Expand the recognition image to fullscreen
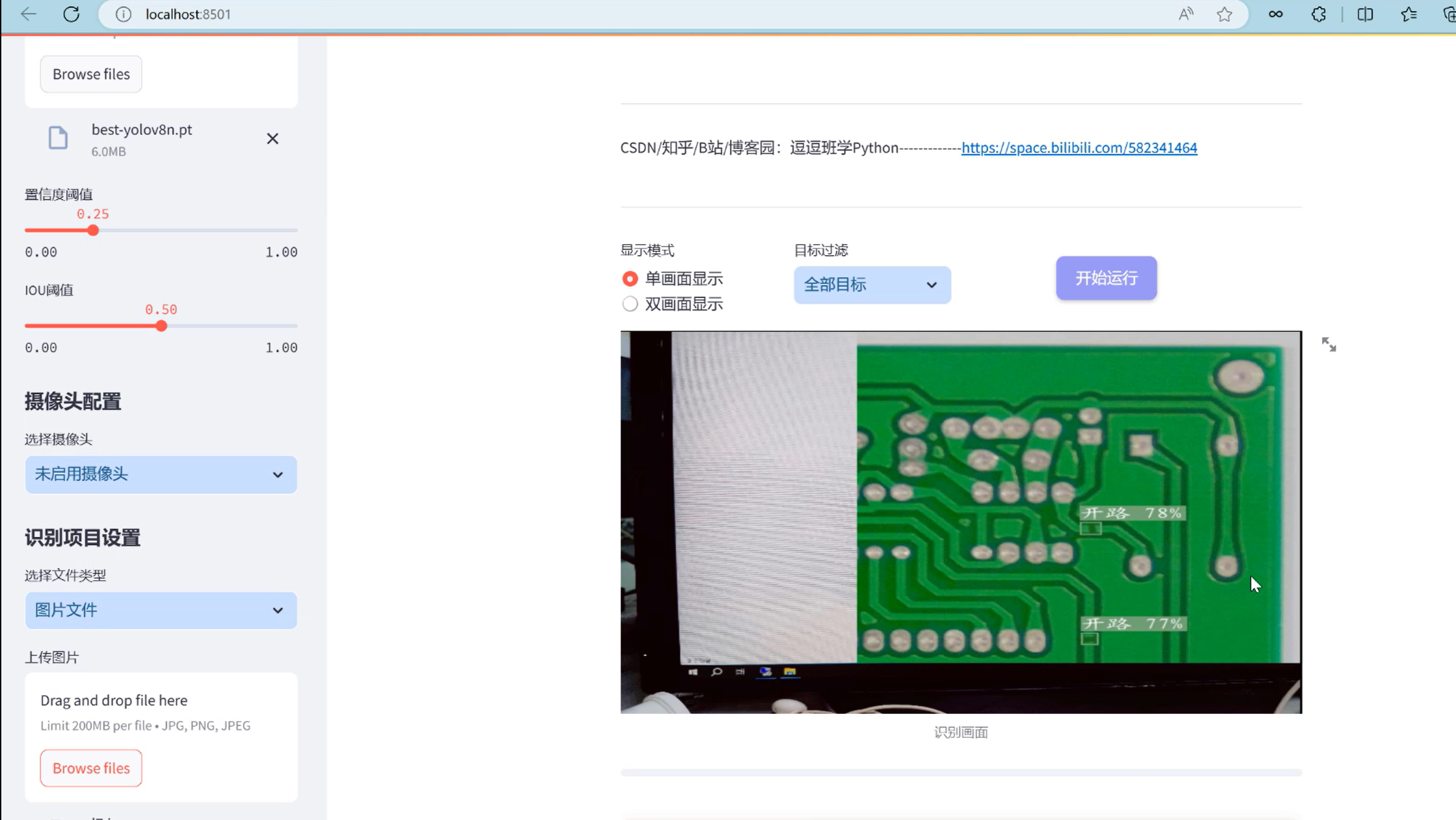Image resolution: width=1456 pixels, height=820 pixels. pos(1328,344)
